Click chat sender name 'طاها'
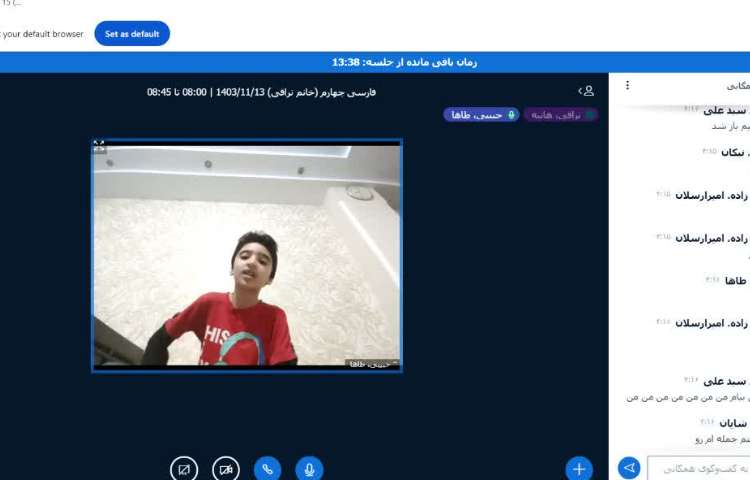 click(x=736, y=281)
